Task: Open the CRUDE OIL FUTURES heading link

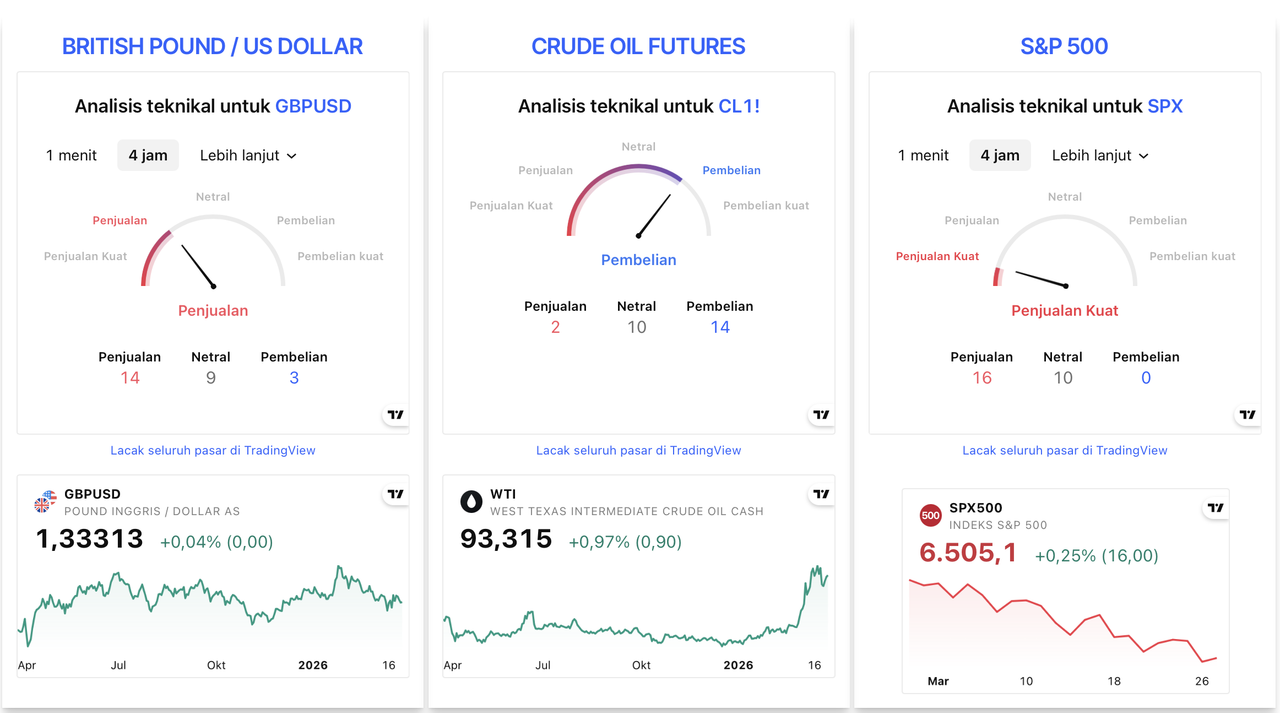Action: 638,46
